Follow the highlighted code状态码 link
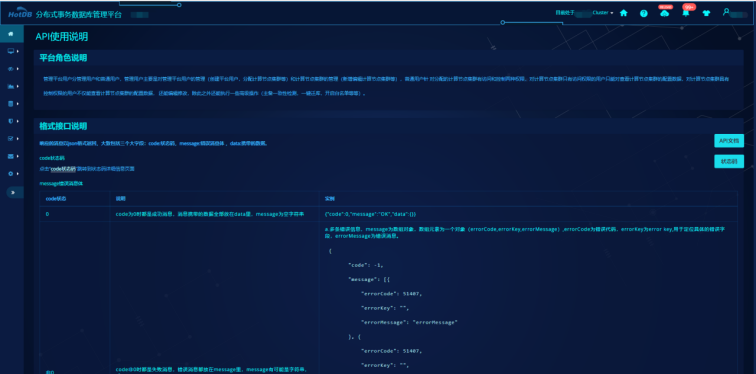 click(64, 169)
